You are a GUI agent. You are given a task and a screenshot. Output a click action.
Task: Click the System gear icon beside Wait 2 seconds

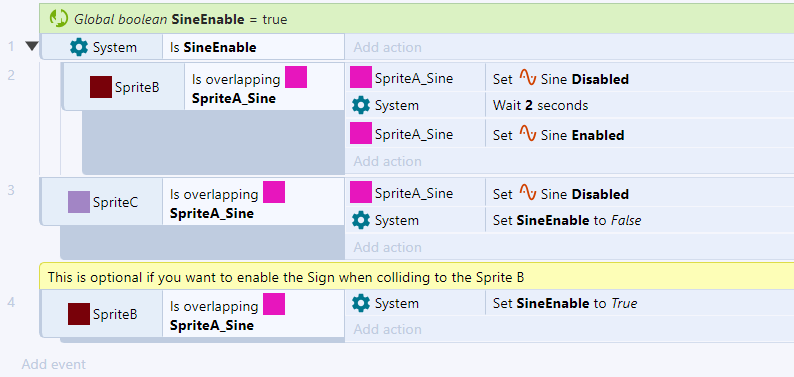tap(361, 105)
